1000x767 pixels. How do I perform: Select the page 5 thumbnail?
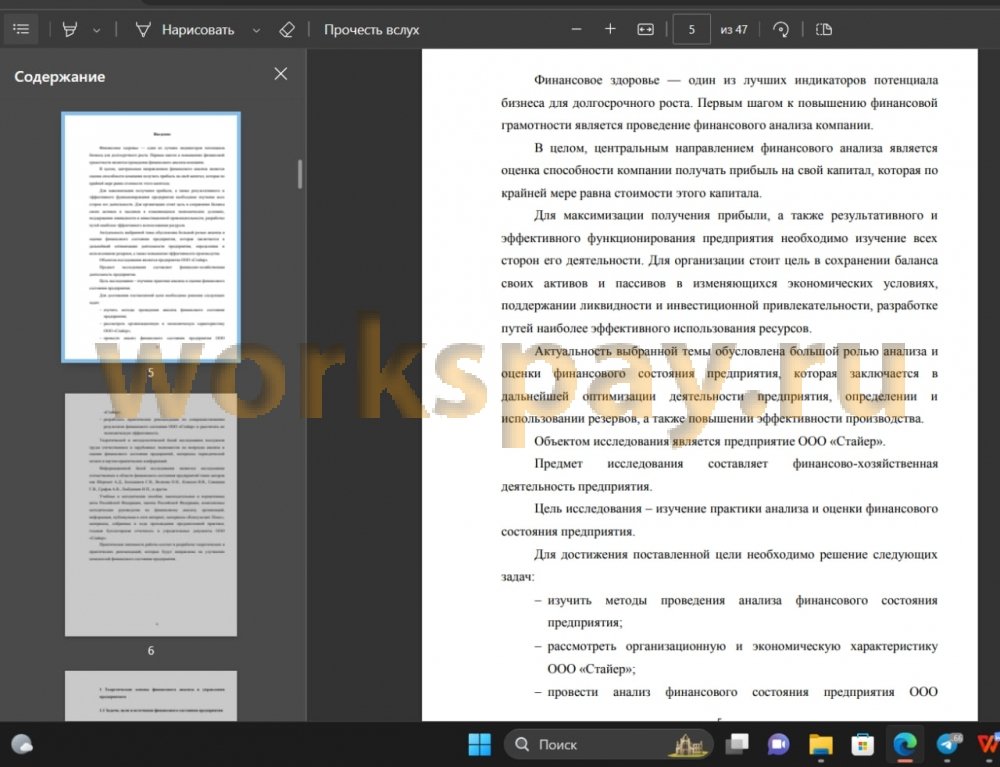click(x=151, y=237)
